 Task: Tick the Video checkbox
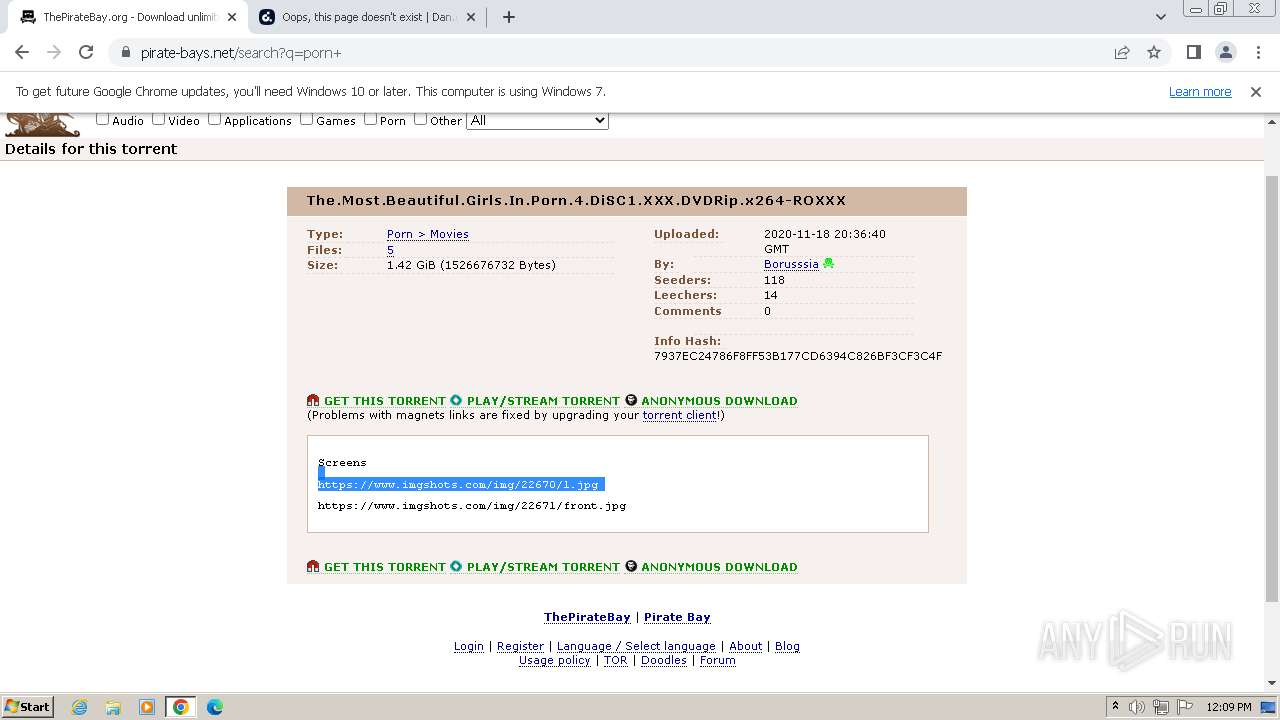pyautogui.click(x=158, y=119)
